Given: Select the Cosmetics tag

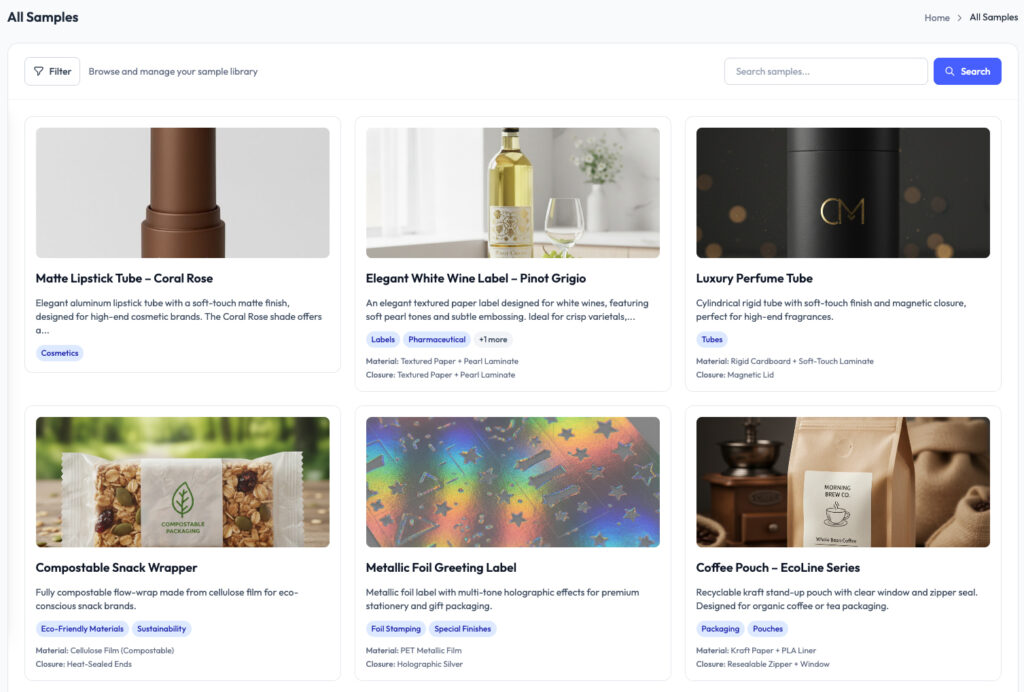Looking at the screenshot, I should [60, 353].
